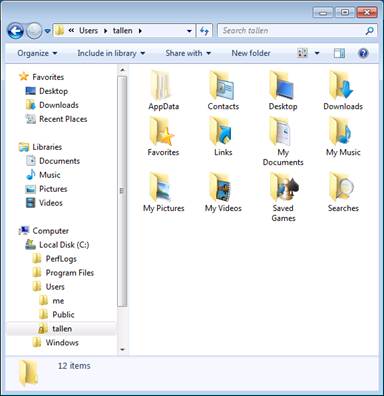Image resolution: width=384 pixels, height=396 pixels.
Task: Click the sidebar scrollbar up arrow
Action: point(122,70)
